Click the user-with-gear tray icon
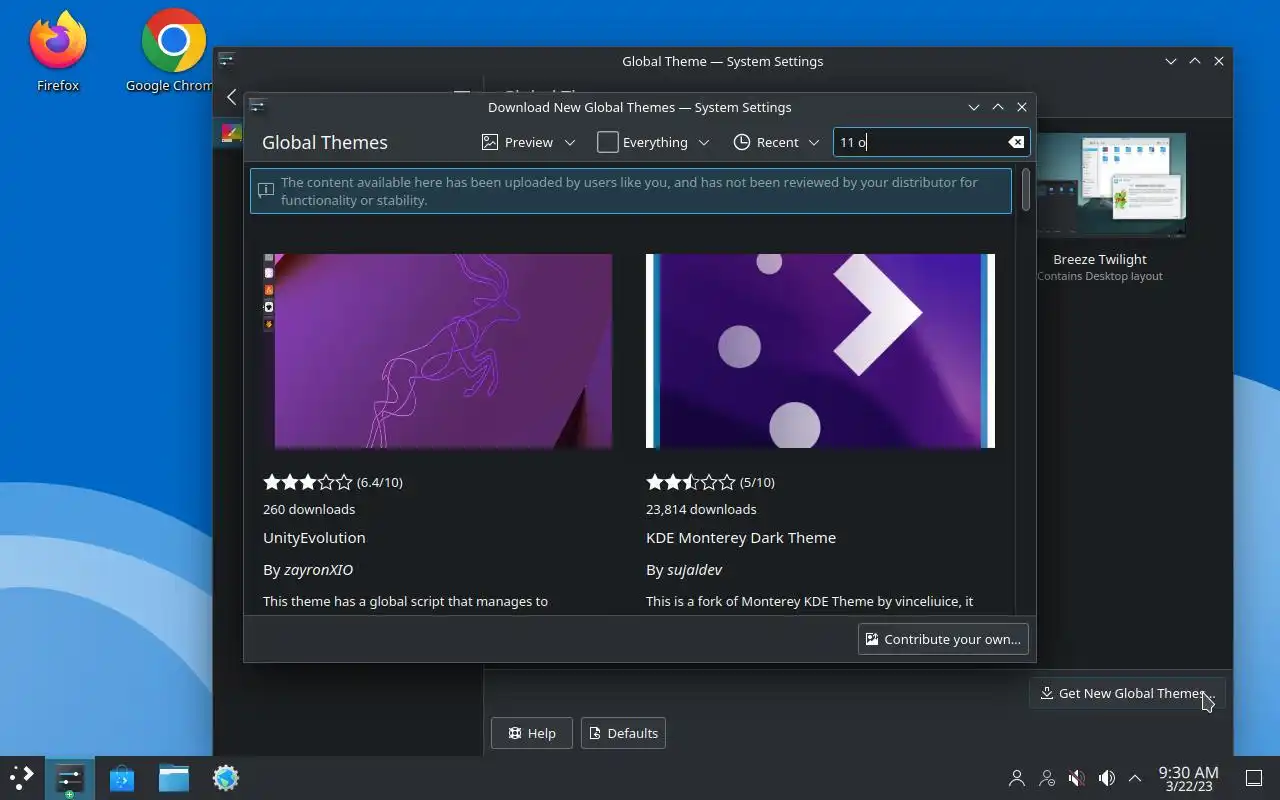Screen dimensions: 1280x800 pos(1047,777)
